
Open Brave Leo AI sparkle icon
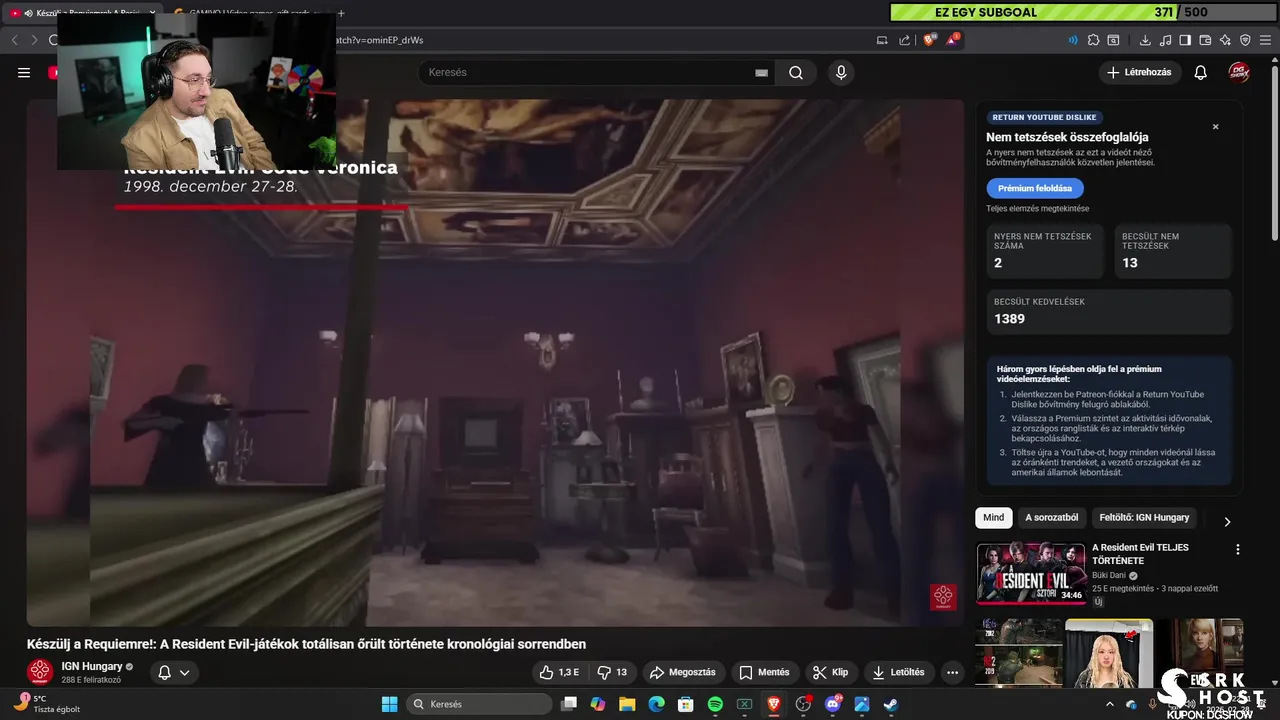[x=1225, y=40]
